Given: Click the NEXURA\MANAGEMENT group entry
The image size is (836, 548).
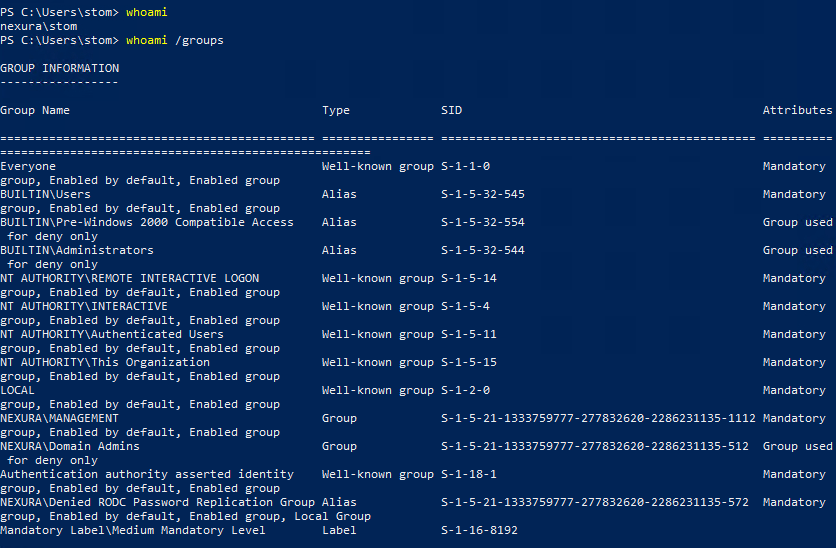Looking at the screenshot, I should 59,418.
